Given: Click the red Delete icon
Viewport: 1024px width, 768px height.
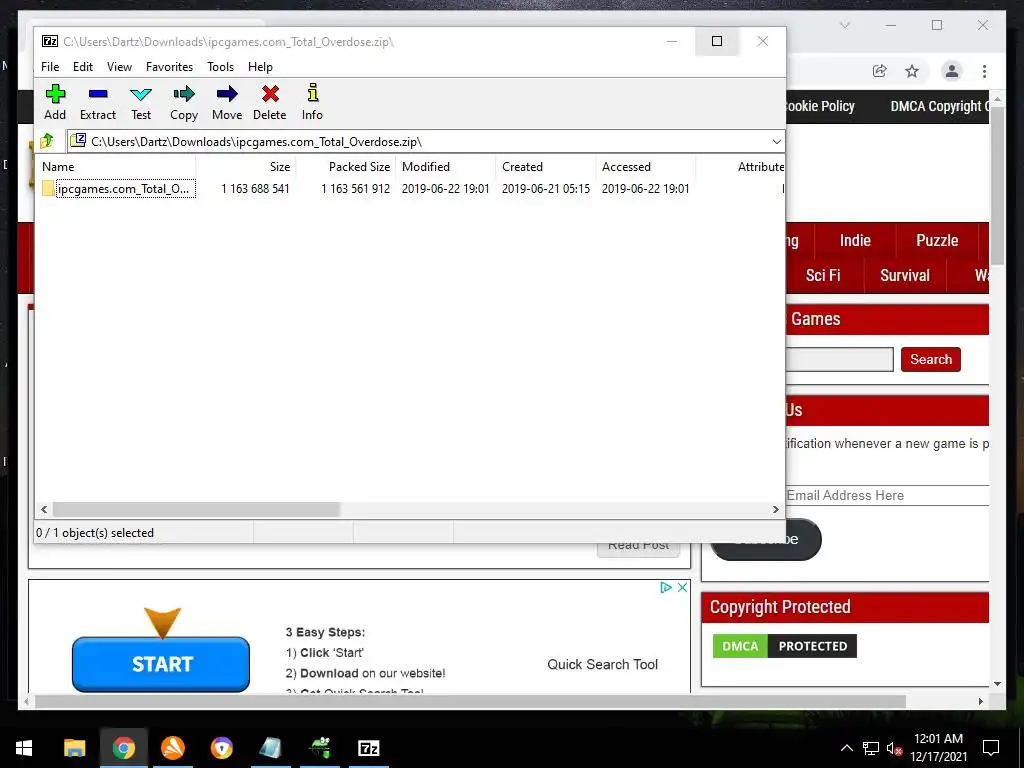Looking at the screenshot, I should coord(270,94).
